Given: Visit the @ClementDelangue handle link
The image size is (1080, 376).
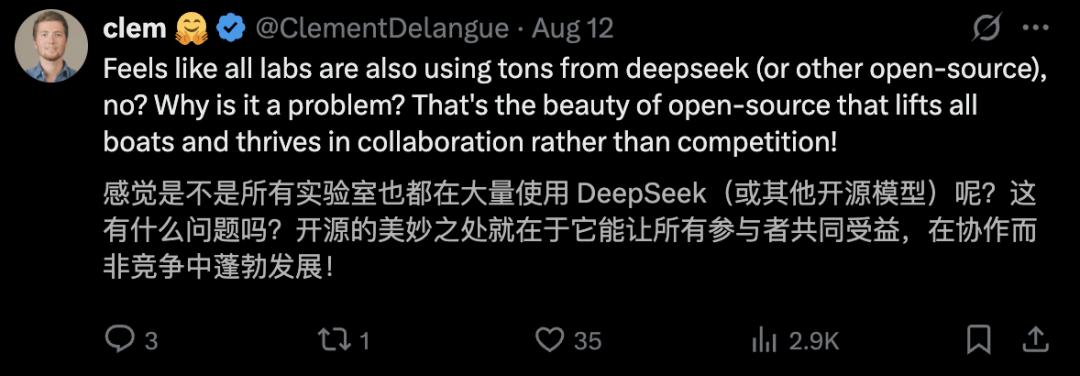Looking at the screenshot, I should click(x=382, y=29).
